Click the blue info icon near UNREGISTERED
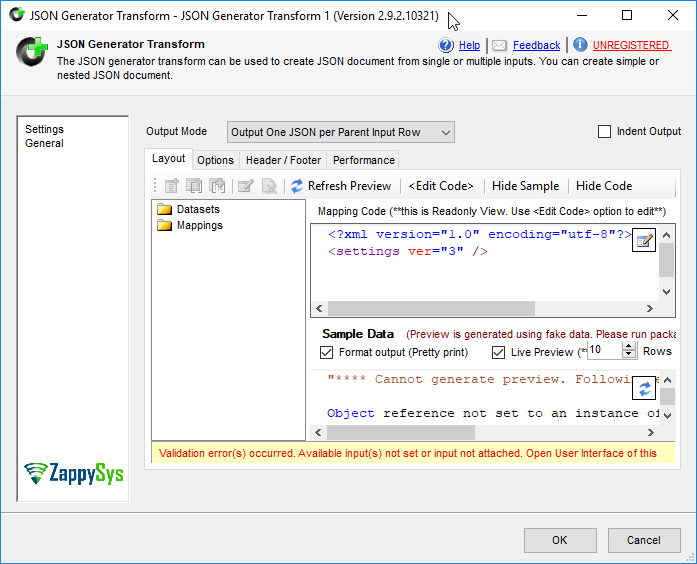The image size is (697, 564). (580, 44)
